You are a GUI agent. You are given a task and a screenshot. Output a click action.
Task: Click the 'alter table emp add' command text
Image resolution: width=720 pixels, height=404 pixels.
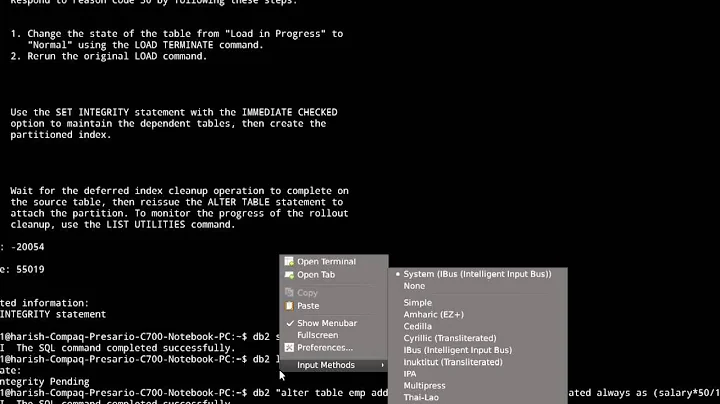(x=332, y=393)
